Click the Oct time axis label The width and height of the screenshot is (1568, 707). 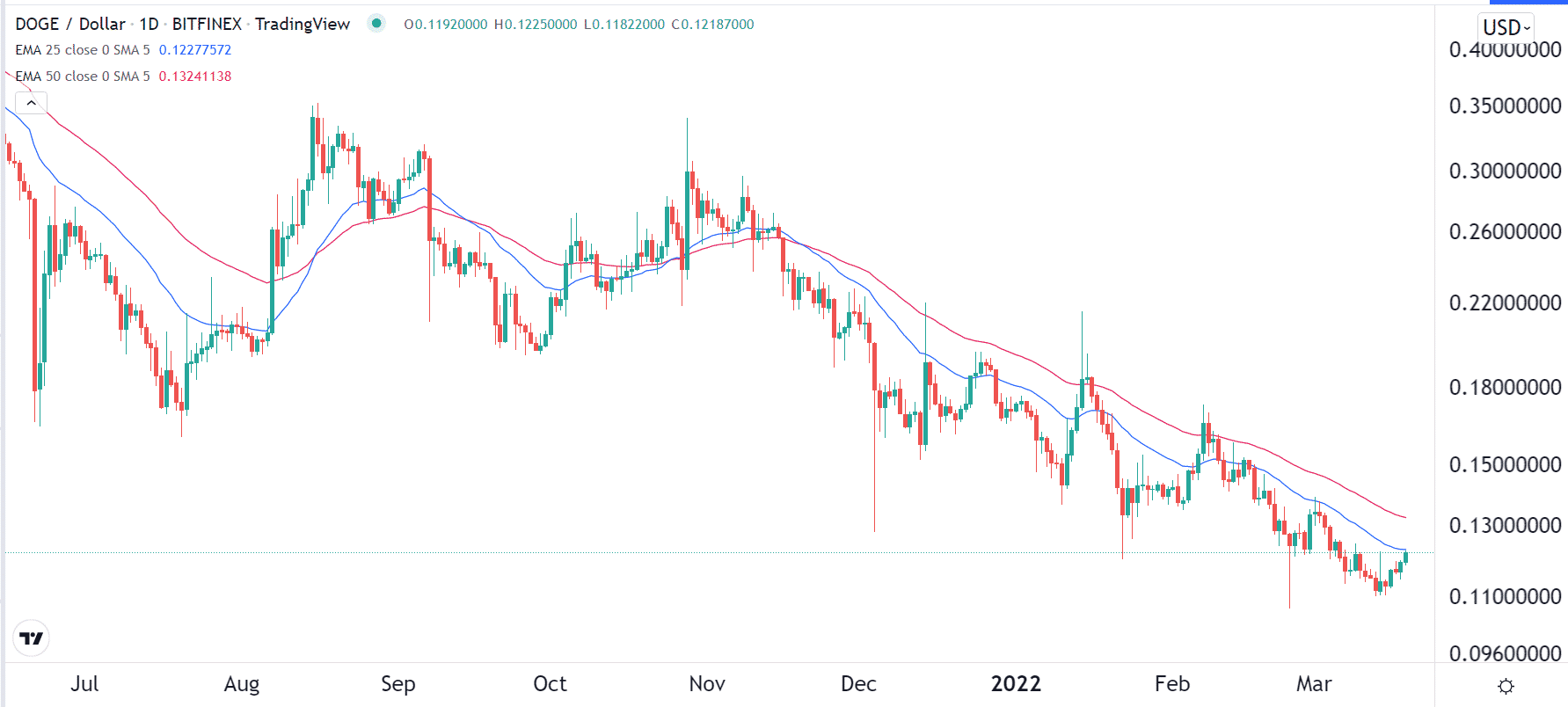551,684
